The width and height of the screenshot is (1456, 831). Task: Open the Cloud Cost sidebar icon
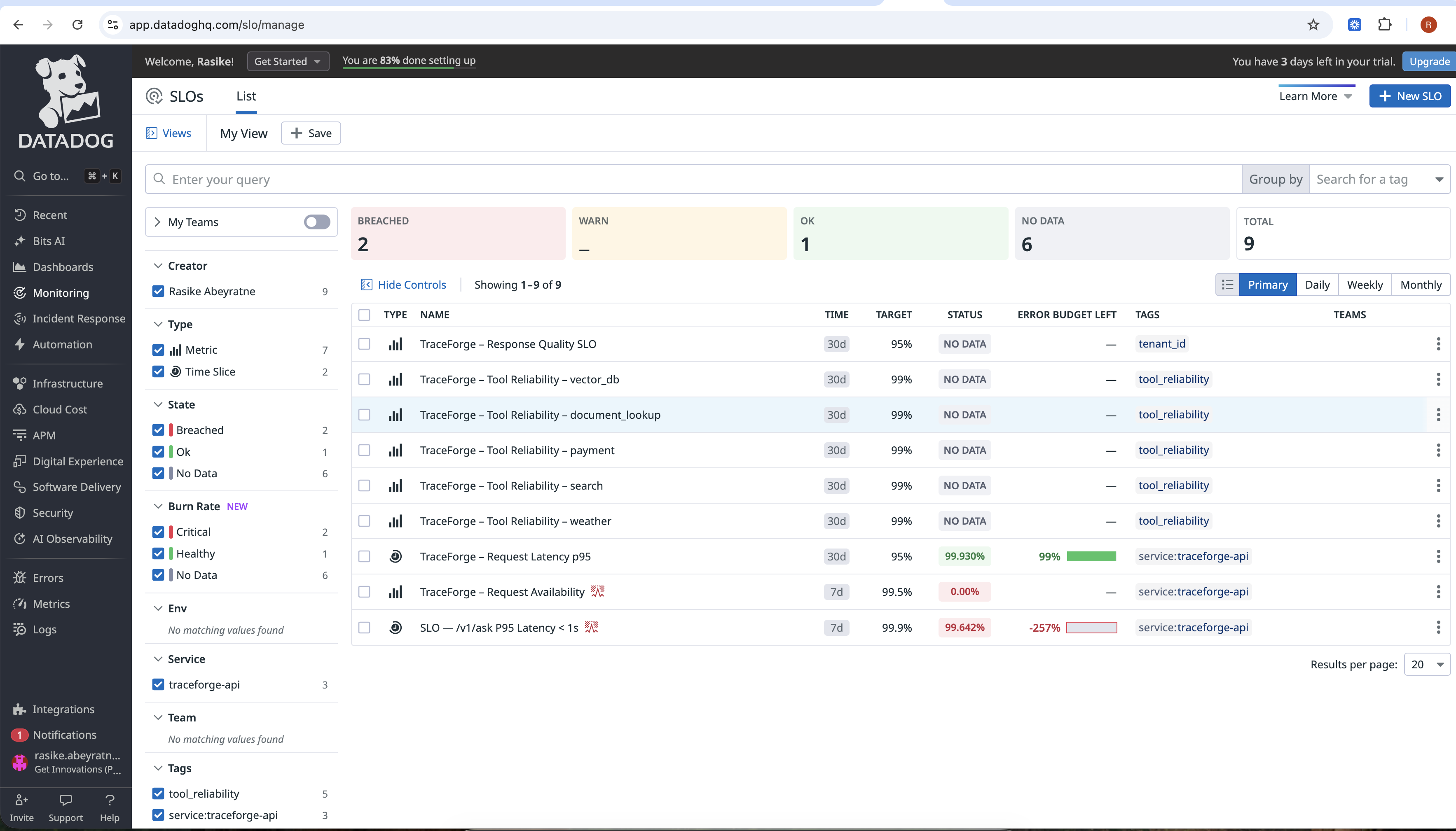tap(20, 409)
